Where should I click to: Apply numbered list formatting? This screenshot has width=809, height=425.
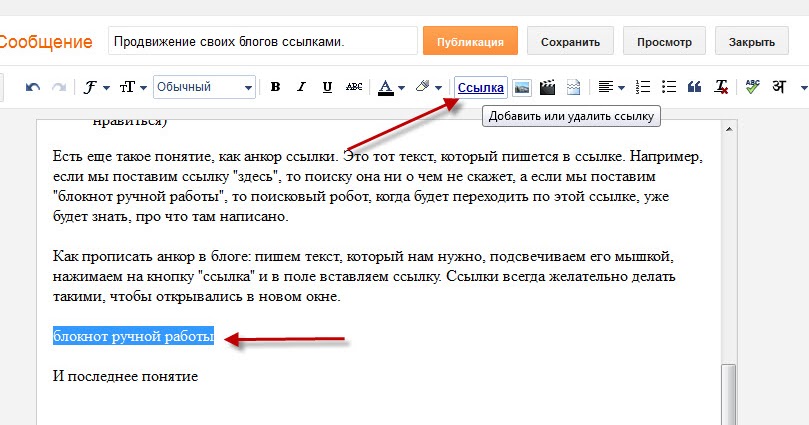(x=643, y=87)
